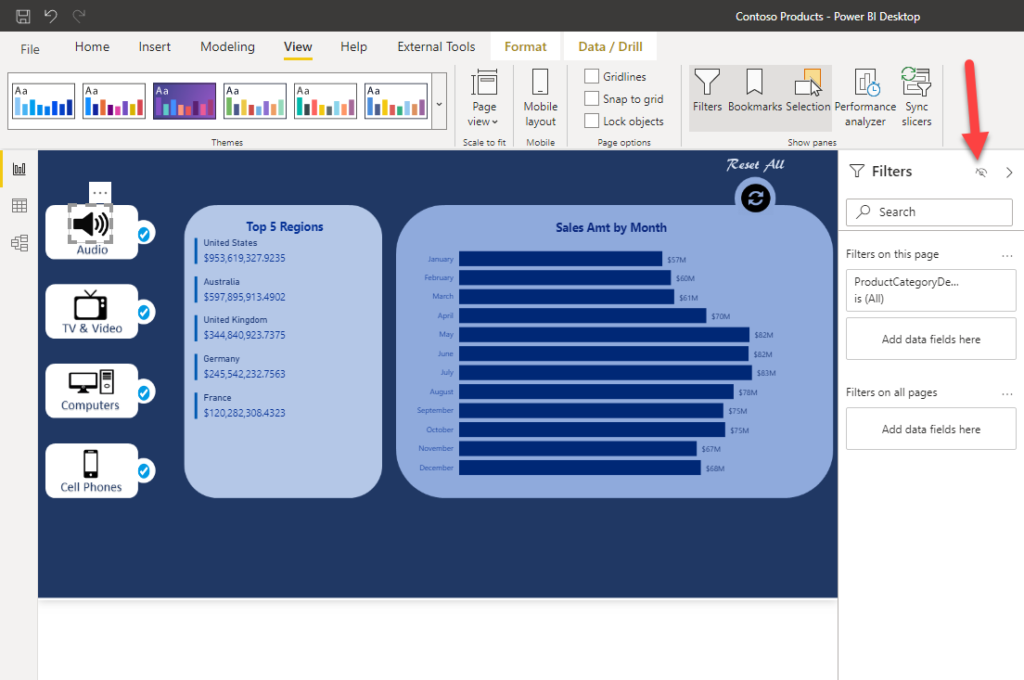1024x680 pixels.
Task: Expand the ProductCategoryDe... filter card
Action: click(931, 290)
